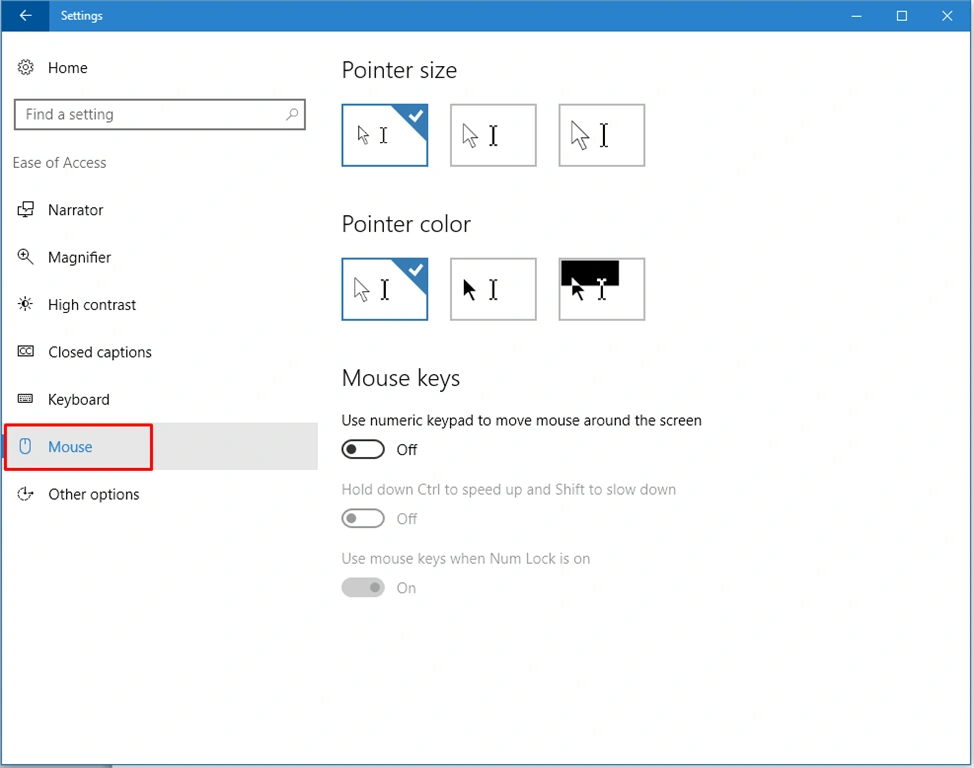The width and height of the screenshot is (974, 768).
Task: Click the Mouse icon in sidebar
Action: [25, 446]
